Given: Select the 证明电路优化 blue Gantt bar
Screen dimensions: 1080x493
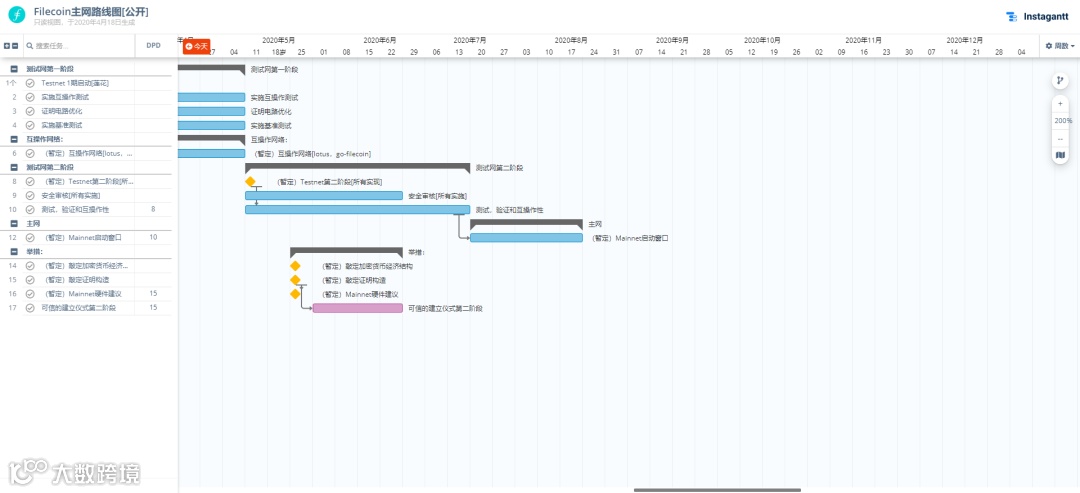Looking at the screenshot, I should 211,111.
